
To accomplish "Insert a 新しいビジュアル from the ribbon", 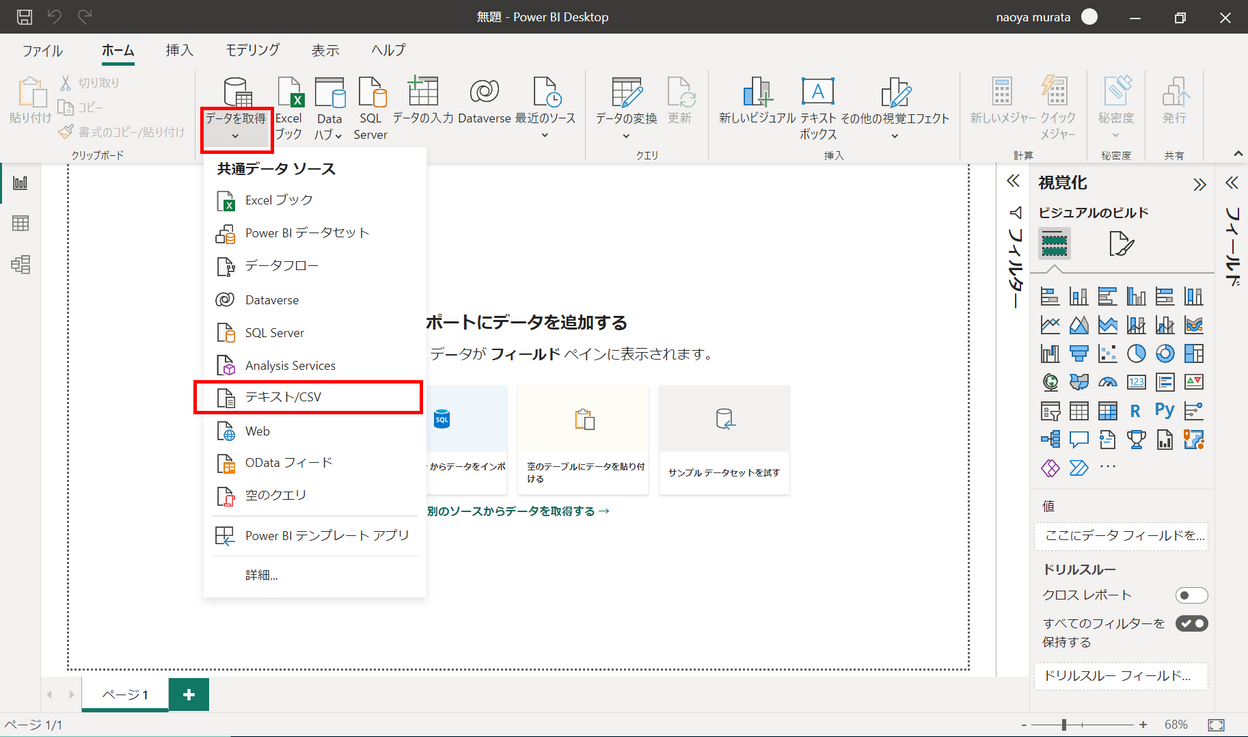I will point(757,101).
